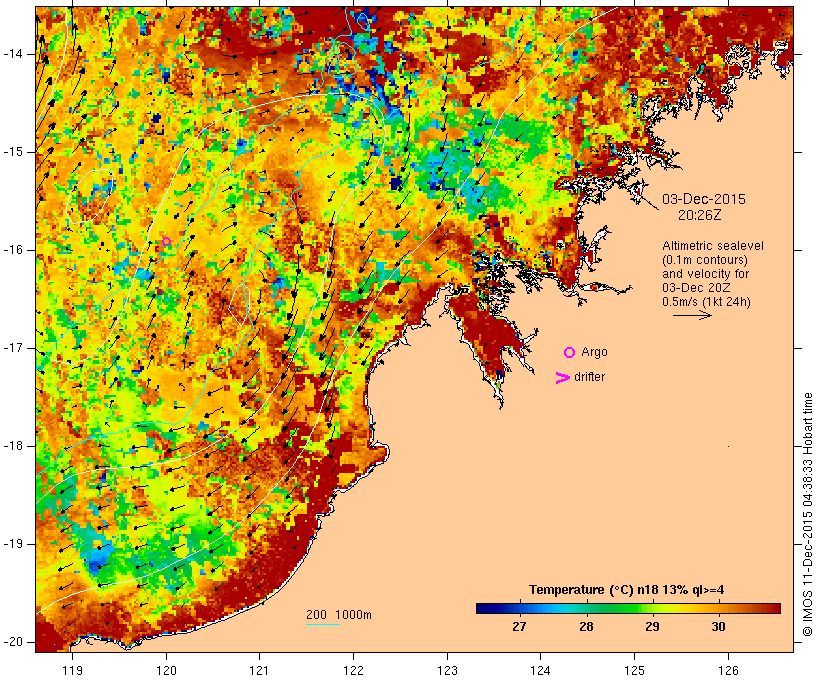Click the color bar tick label '27'
The height and width of the screenshot is (680, 820).
(519, 627)
